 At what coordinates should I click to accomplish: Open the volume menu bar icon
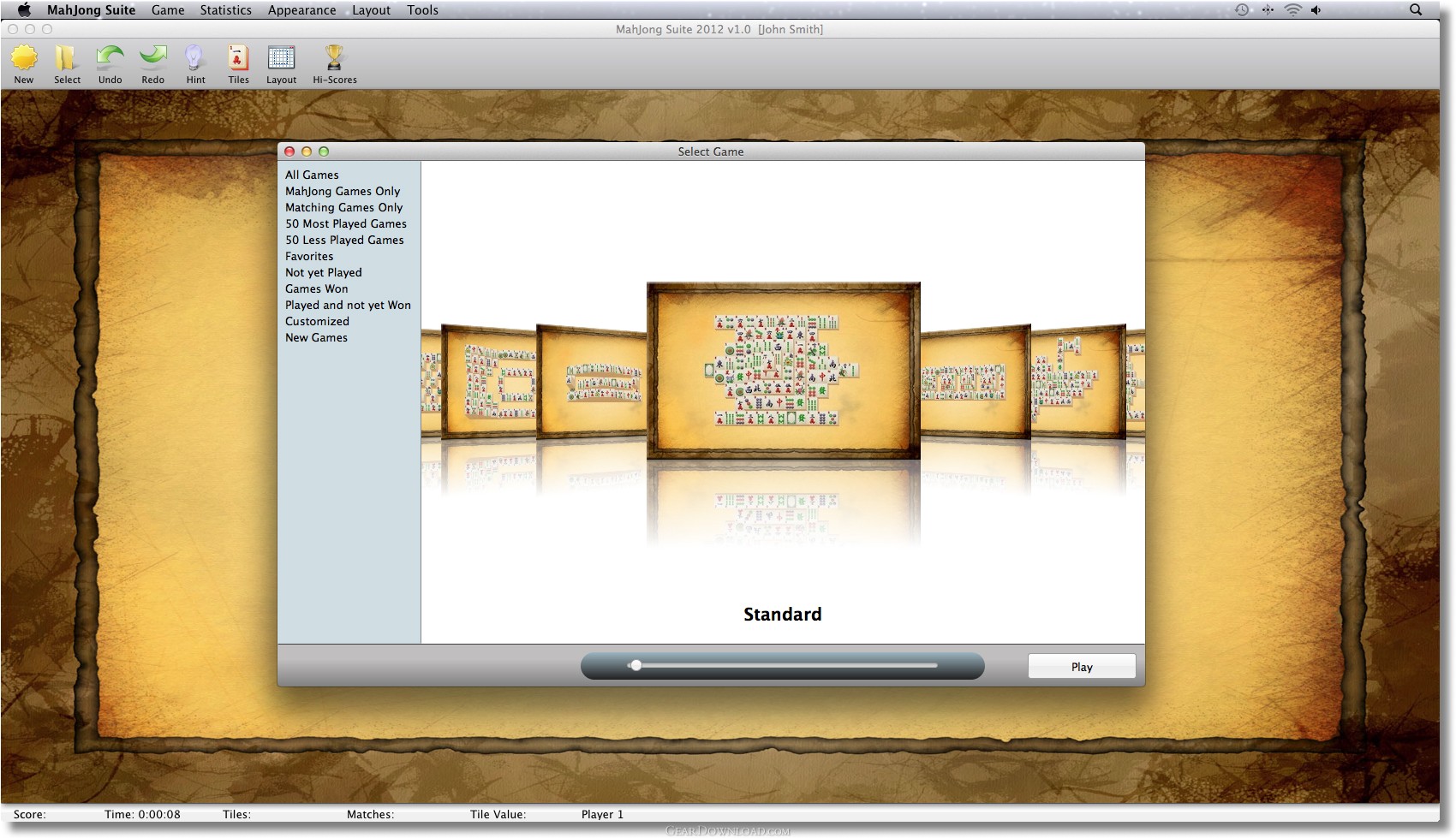tap(1316, 10)
